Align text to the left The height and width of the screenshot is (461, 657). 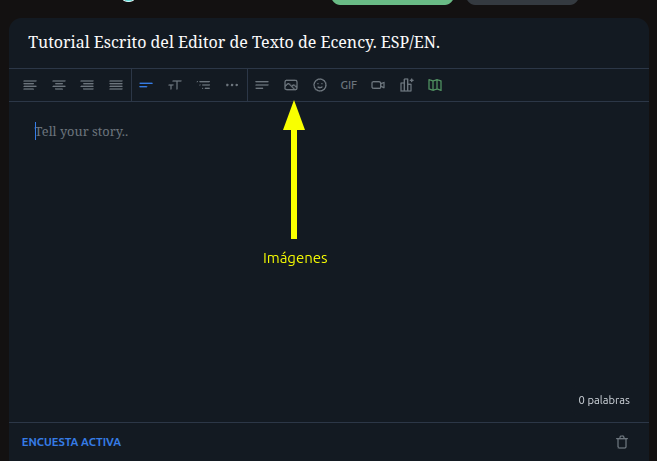tap(30, 85)
